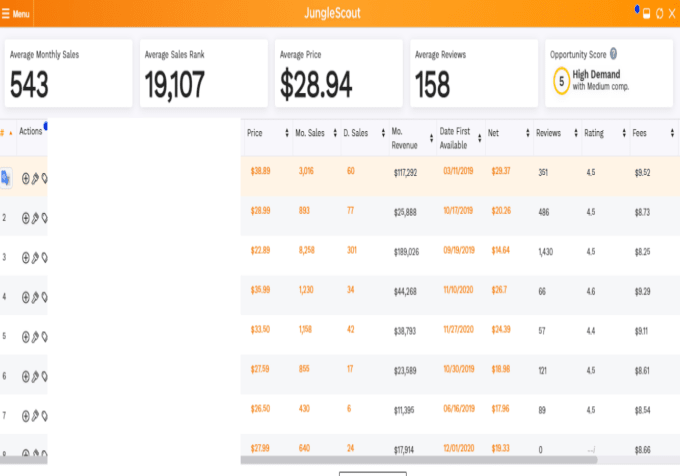Viewport: 680px width, 476px height.
Task: Add first row product with plus icon
Action: pyautogui.click(x=26, y=178)
